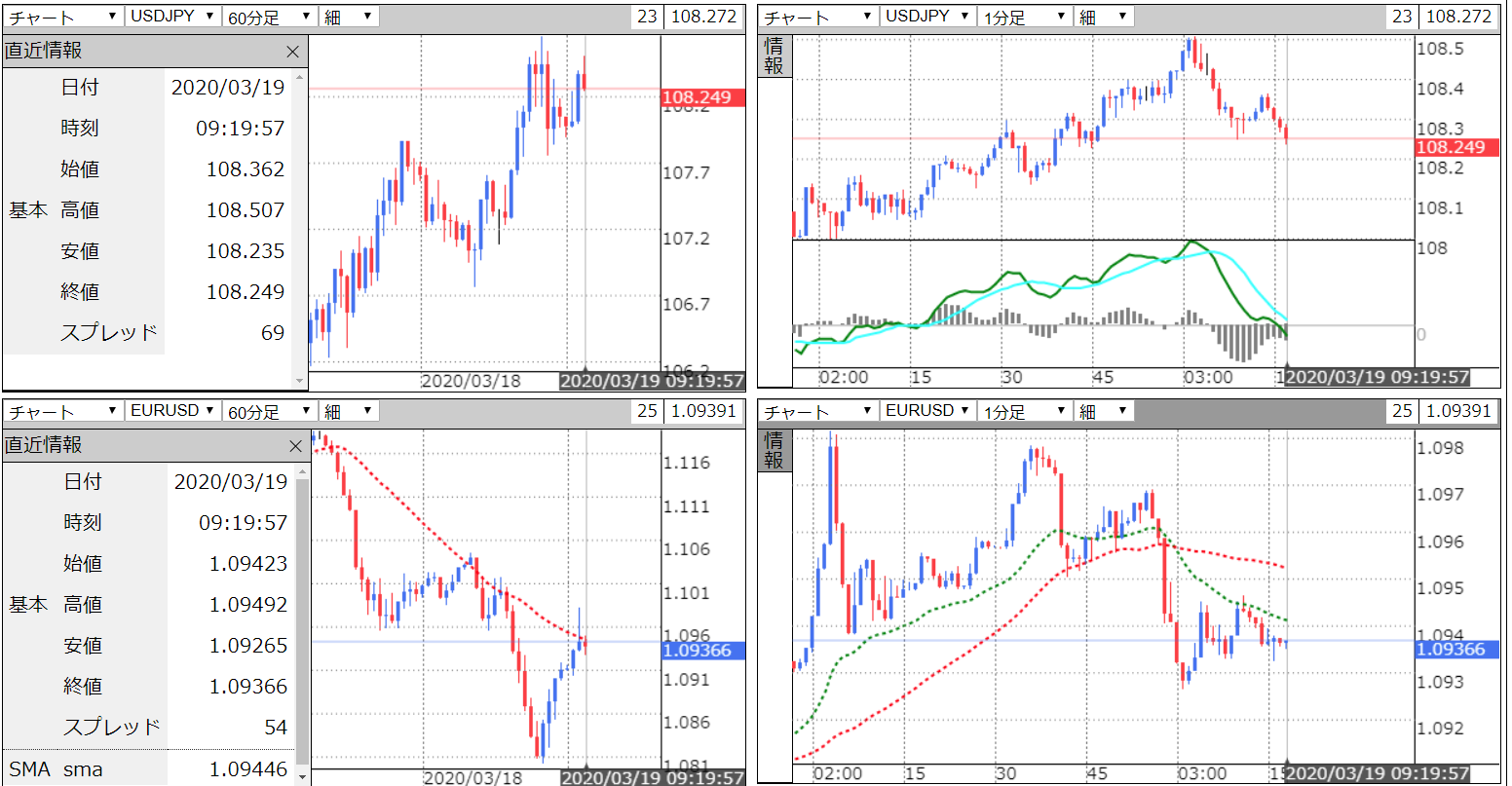
Task: Select the blue 1.09366 price tag on the EURUSD 60分足 chart
Action: tap(702, 650)
